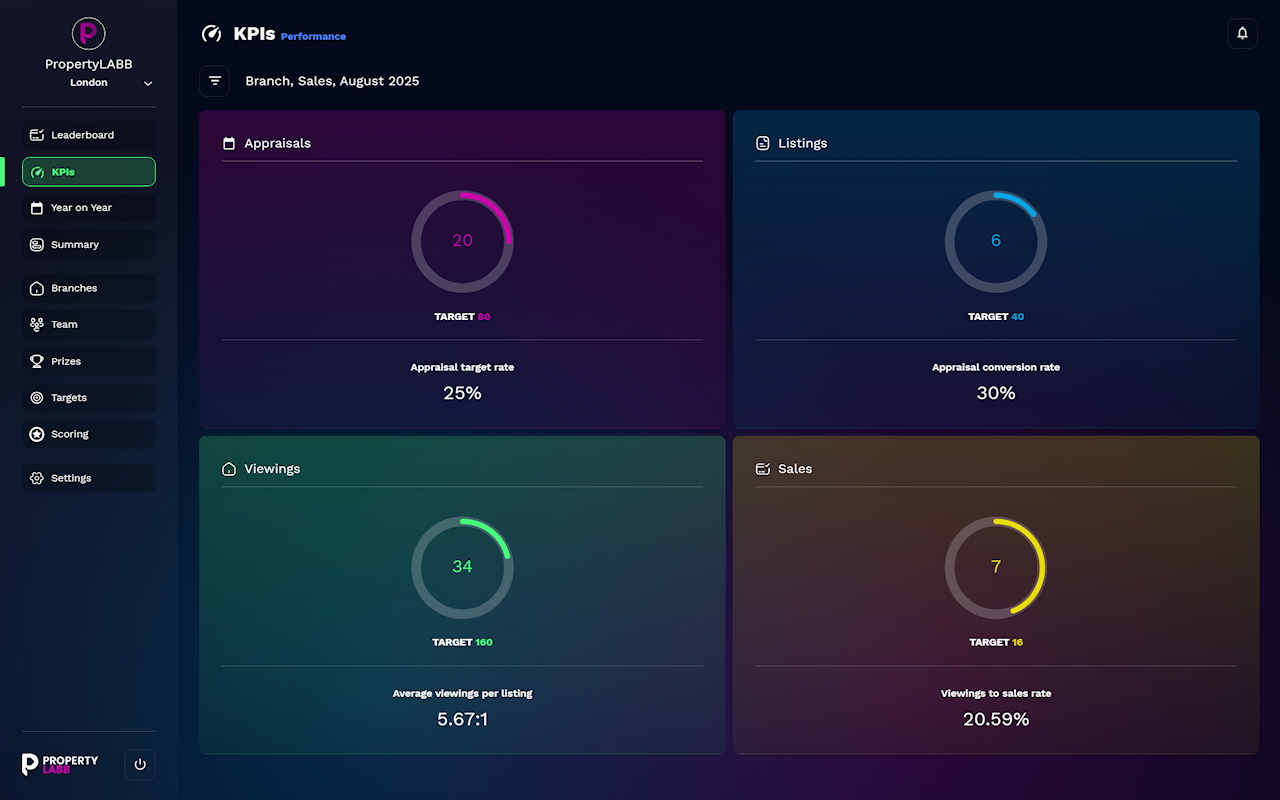The image size is (1280, 800).
Task: Click the Sales card icon
Action: coord(763,469)
